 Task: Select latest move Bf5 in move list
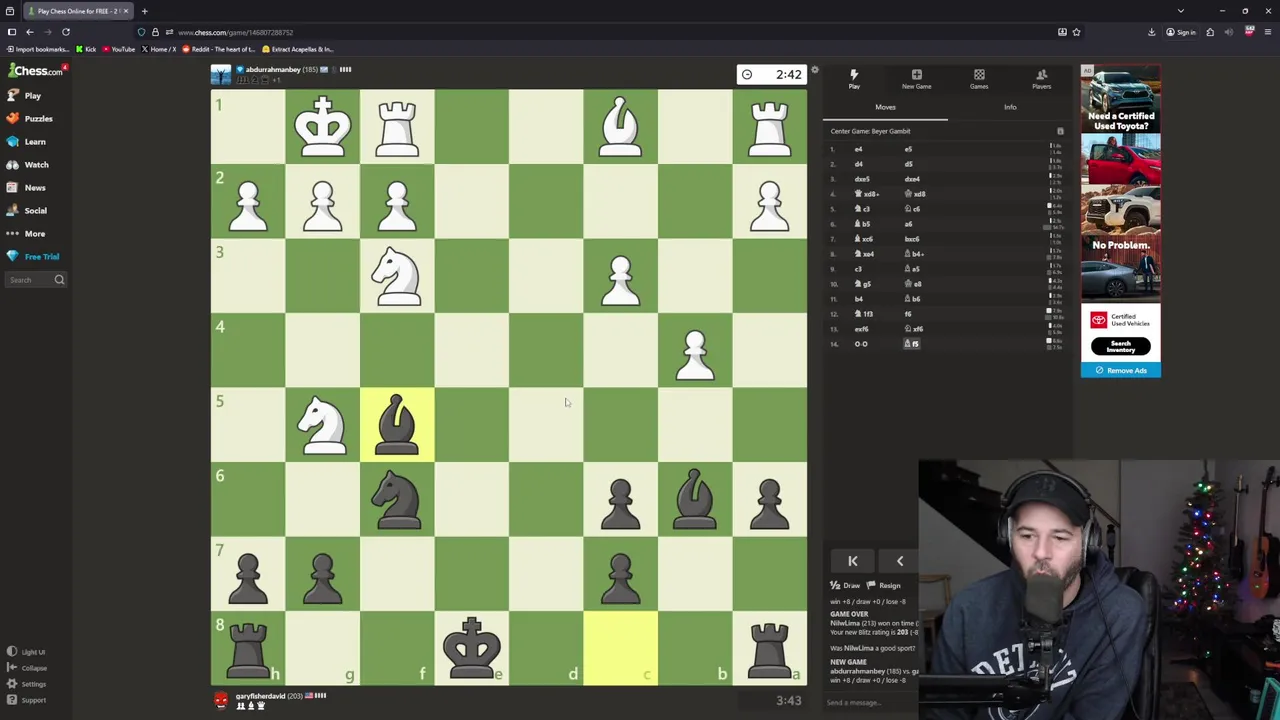coord(912,344)
